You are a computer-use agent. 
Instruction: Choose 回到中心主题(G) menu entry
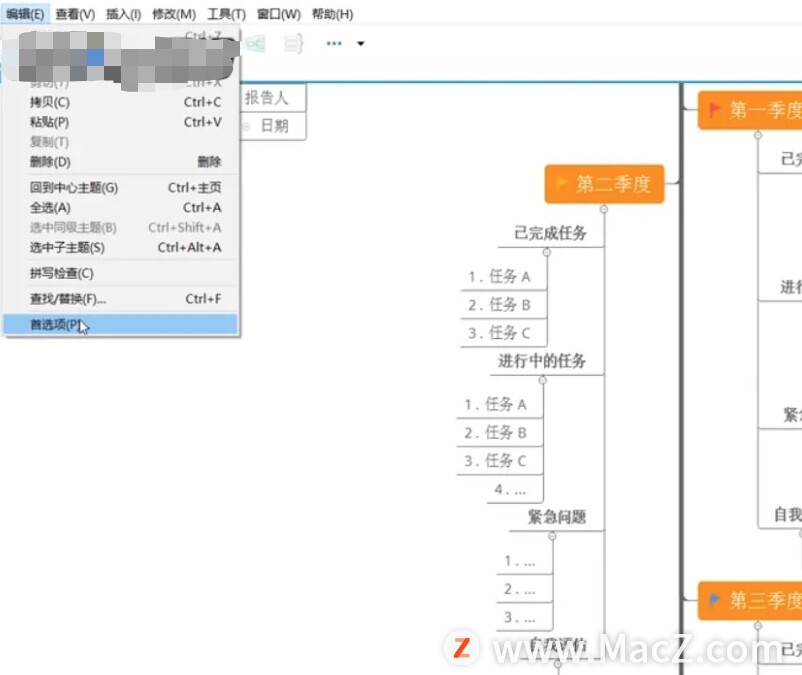[121, 188]
